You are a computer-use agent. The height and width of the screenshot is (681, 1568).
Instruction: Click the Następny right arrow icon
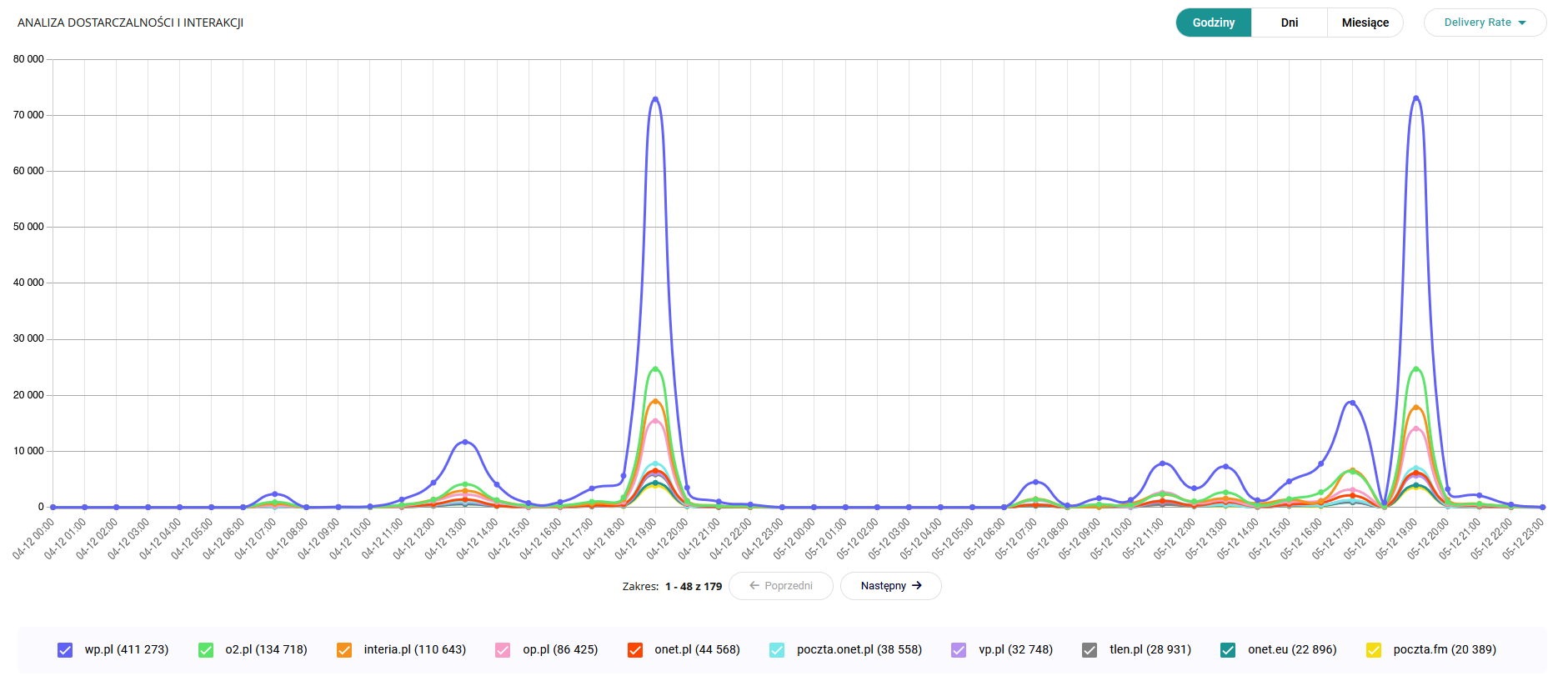[x=917, y=586]
